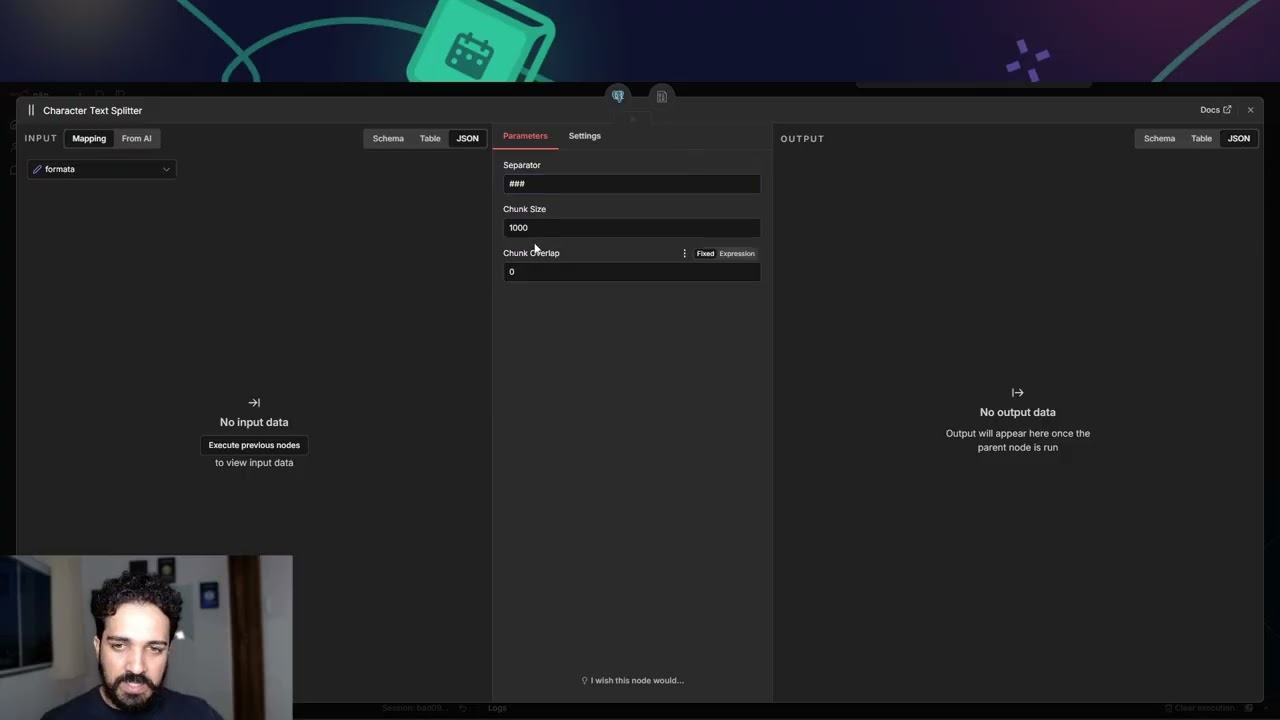Screen dimensions: 1280x720
Task: Show input Table view
Action: [430, 139]
